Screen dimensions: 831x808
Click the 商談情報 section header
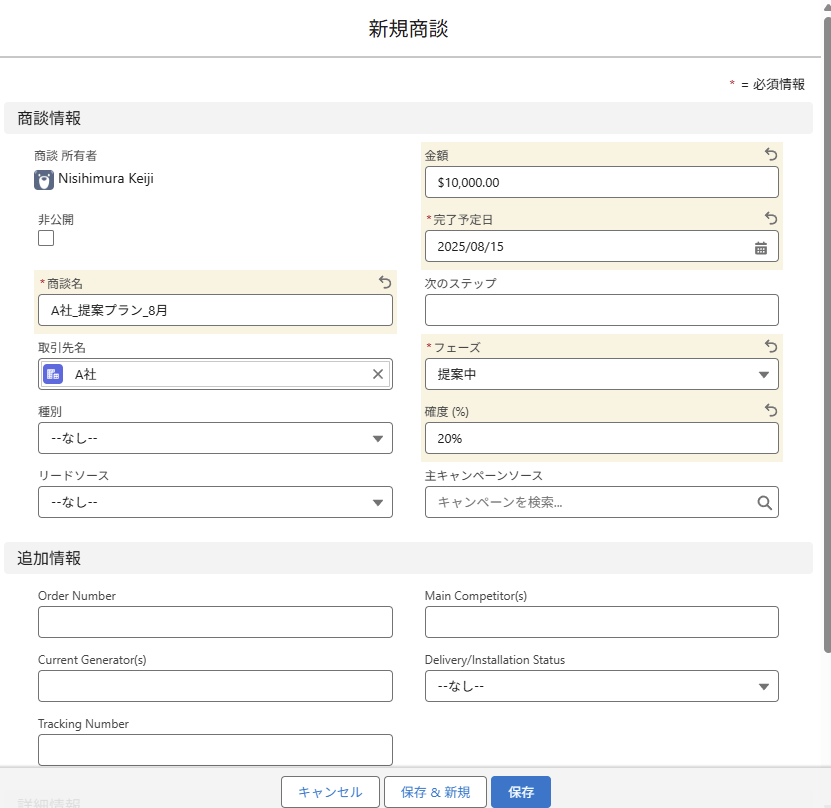pyautogui.click(x=408, y=118)
